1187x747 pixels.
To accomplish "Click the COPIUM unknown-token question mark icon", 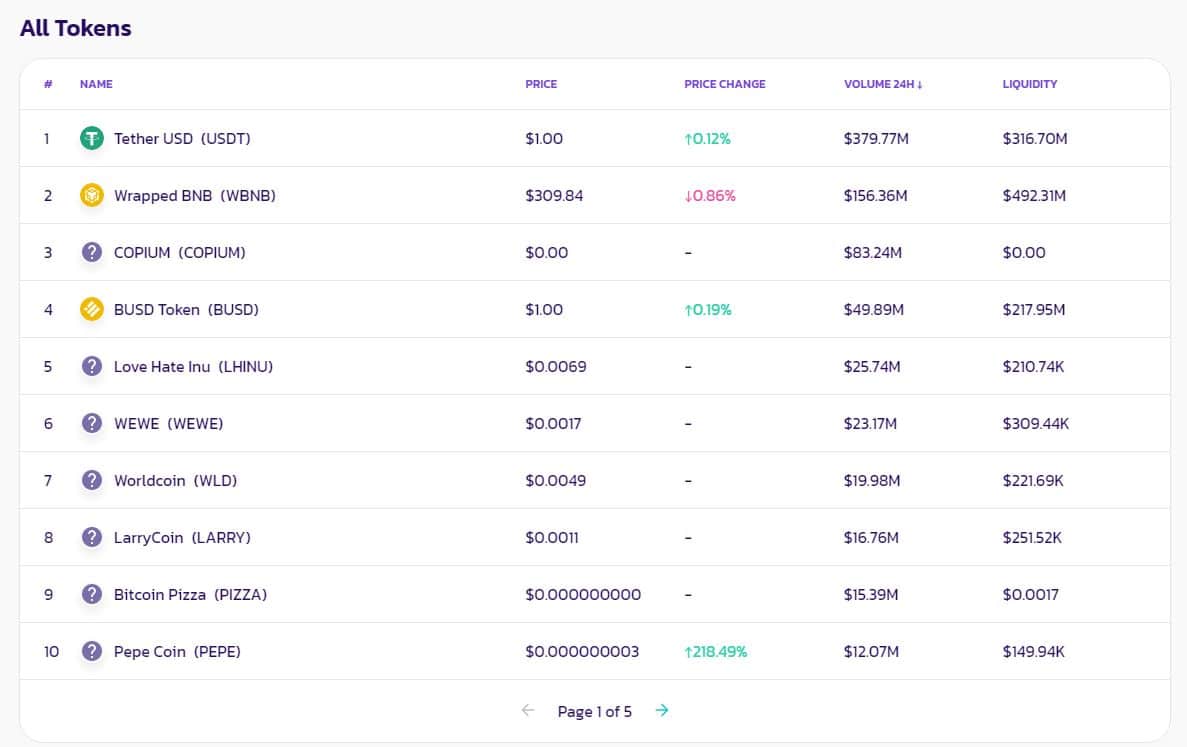I will [x=92, y=252].
